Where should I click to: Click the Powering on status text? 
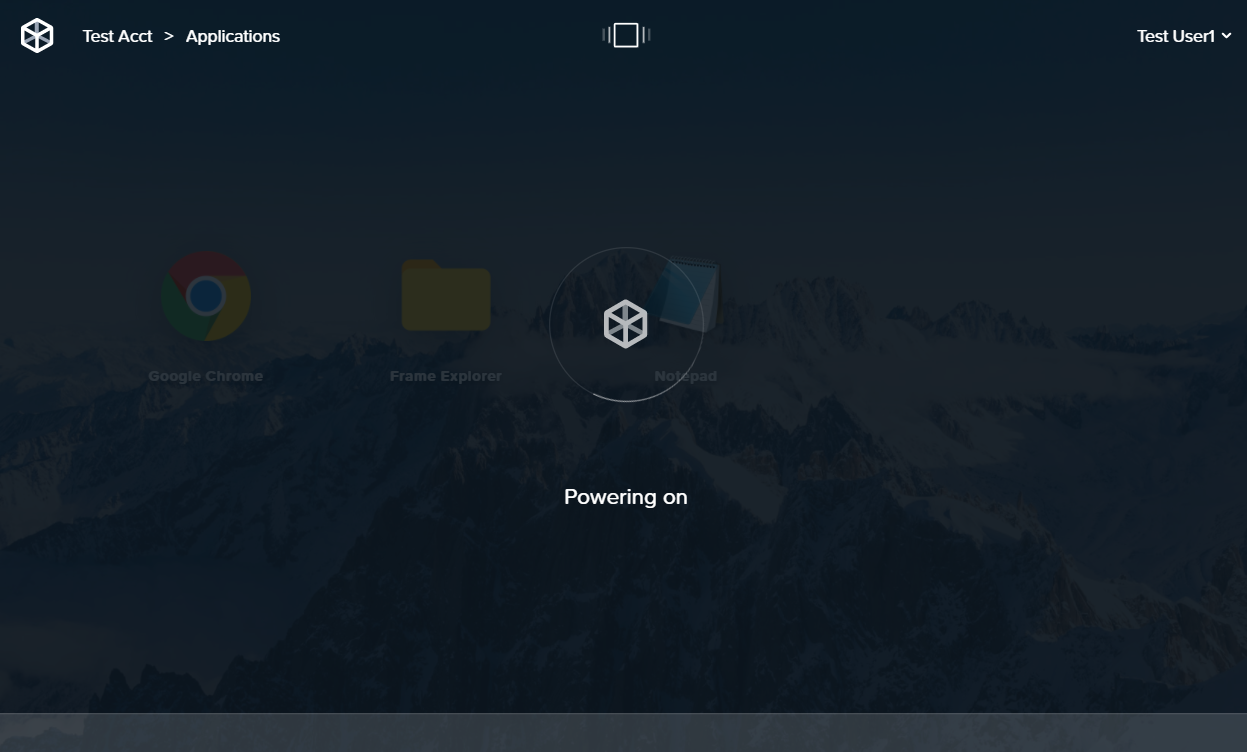(x=626, y=497)
